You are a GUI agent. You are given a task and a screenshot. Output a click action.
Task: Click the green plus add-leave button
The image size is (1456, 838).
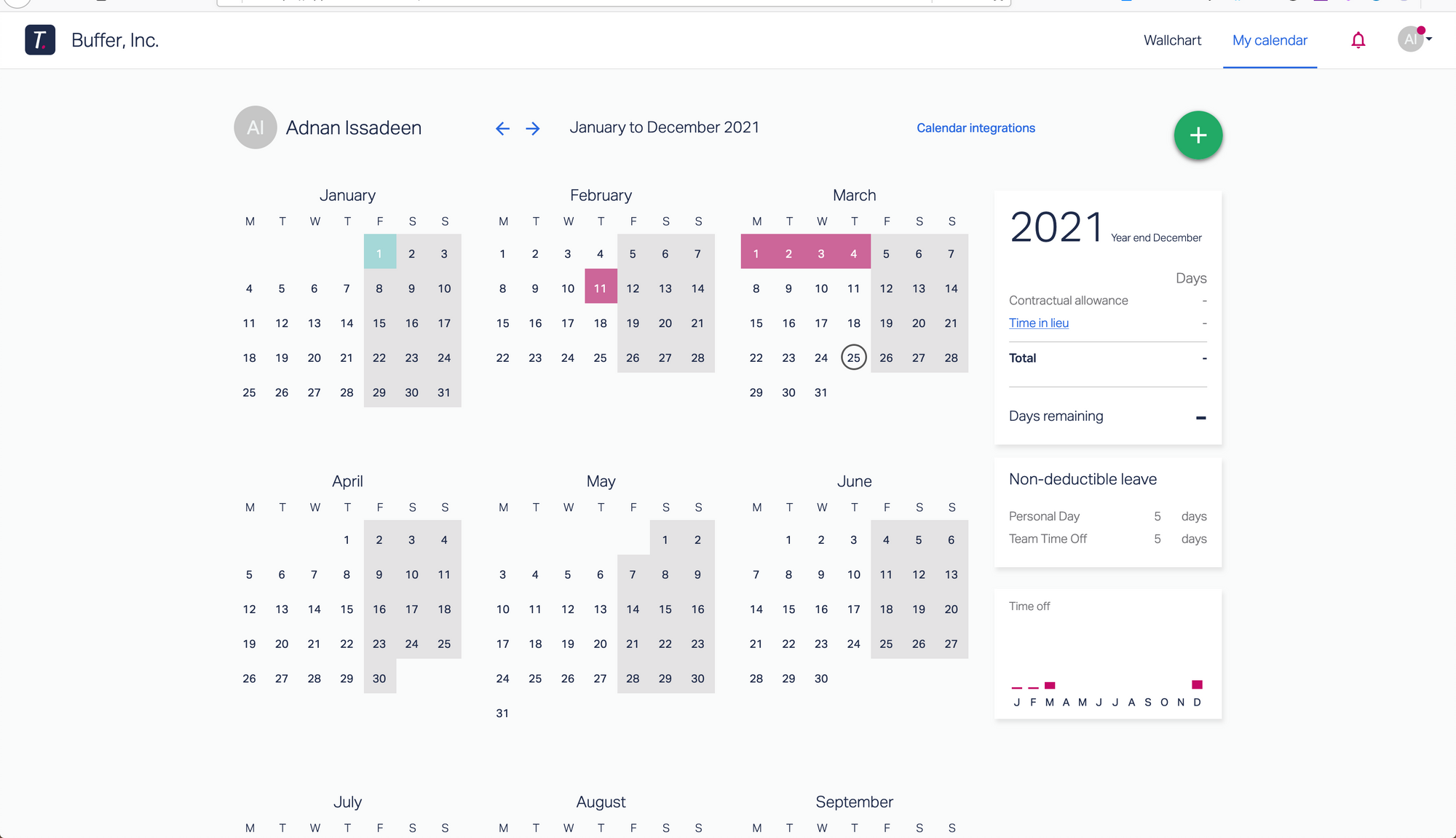1198,135
